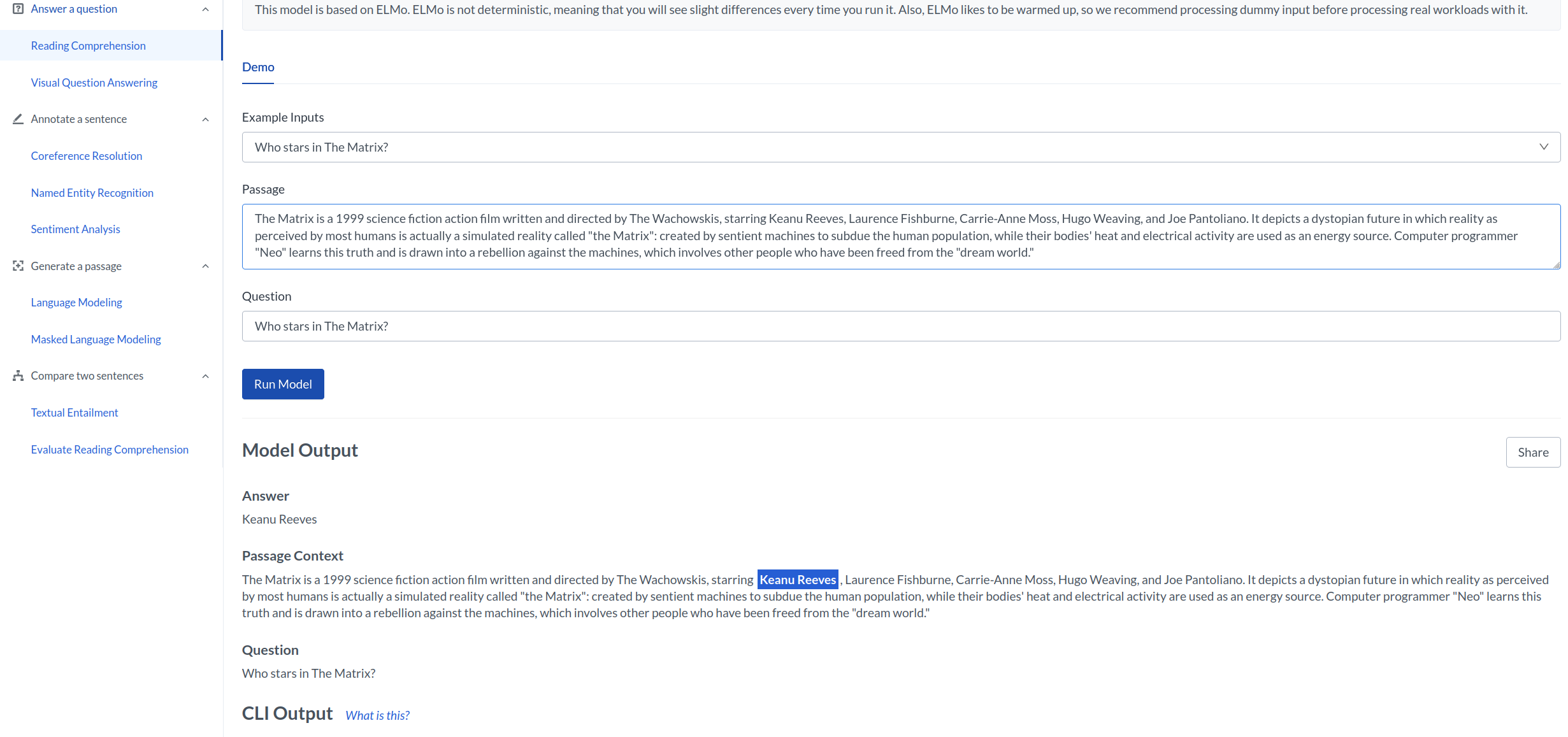This screenshot has height=737, width=1568.
Task: Open Visual Question Answering demo
Action: (94, 83)
